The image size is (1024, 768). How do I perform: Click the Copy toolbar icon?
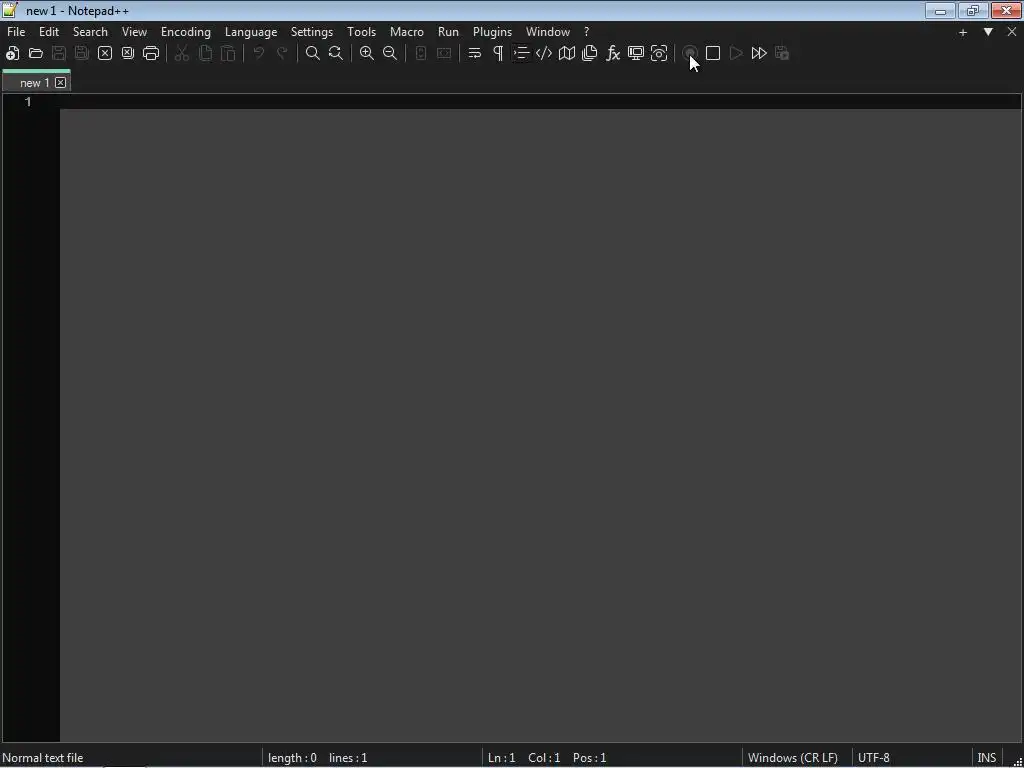coord(205,54)
